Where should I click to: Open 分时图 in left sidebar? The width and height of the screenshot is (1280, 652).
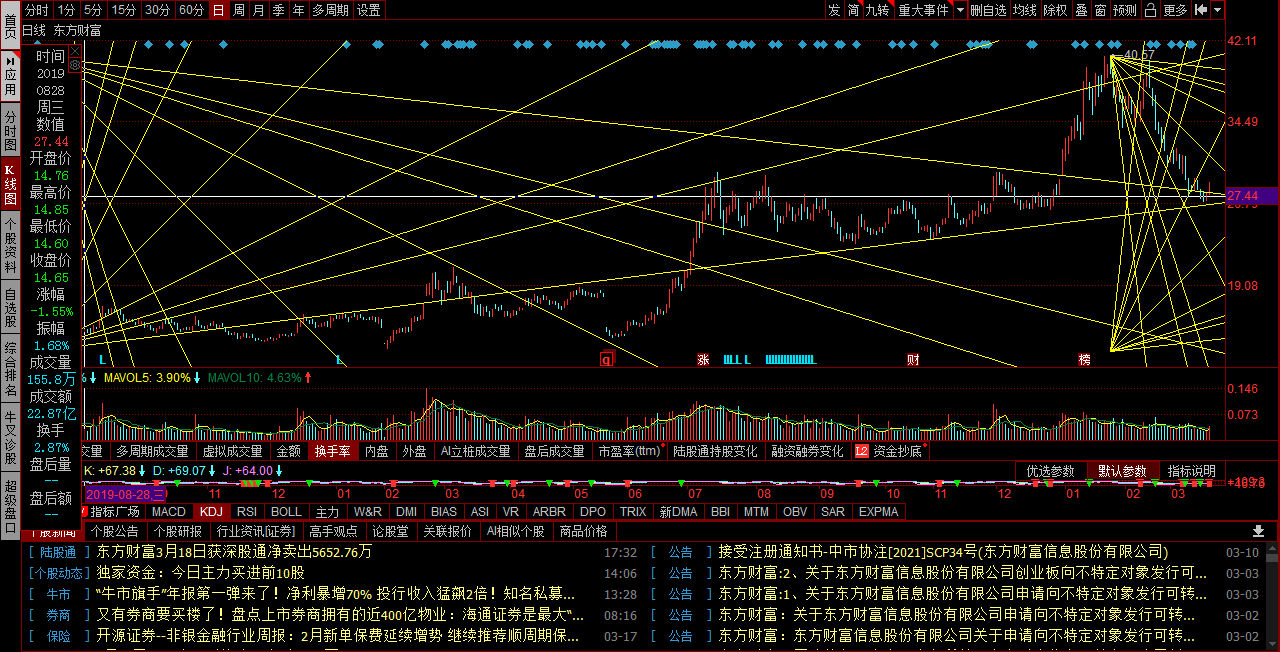click(10, 130)
